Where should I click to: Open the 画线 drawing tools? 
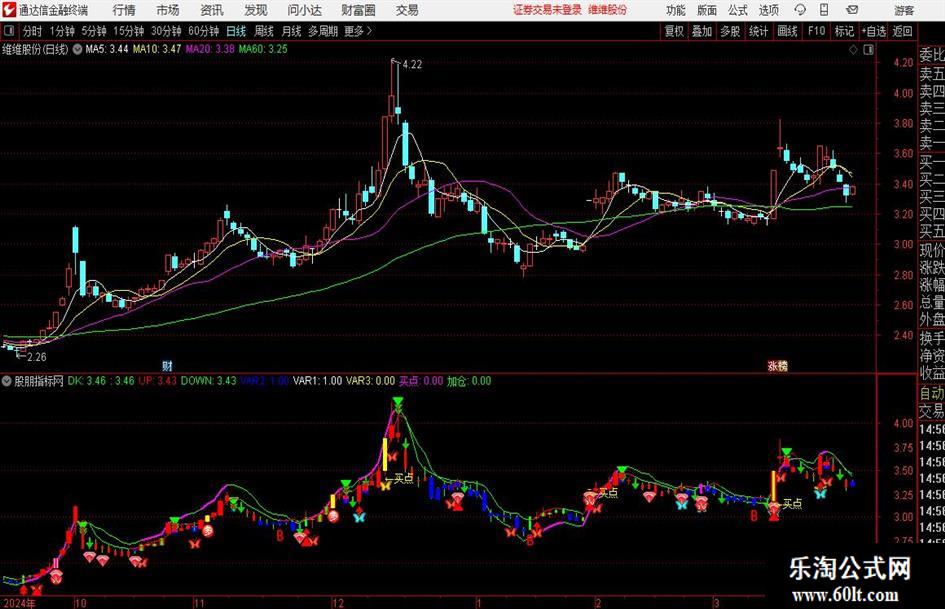[788, 31]
